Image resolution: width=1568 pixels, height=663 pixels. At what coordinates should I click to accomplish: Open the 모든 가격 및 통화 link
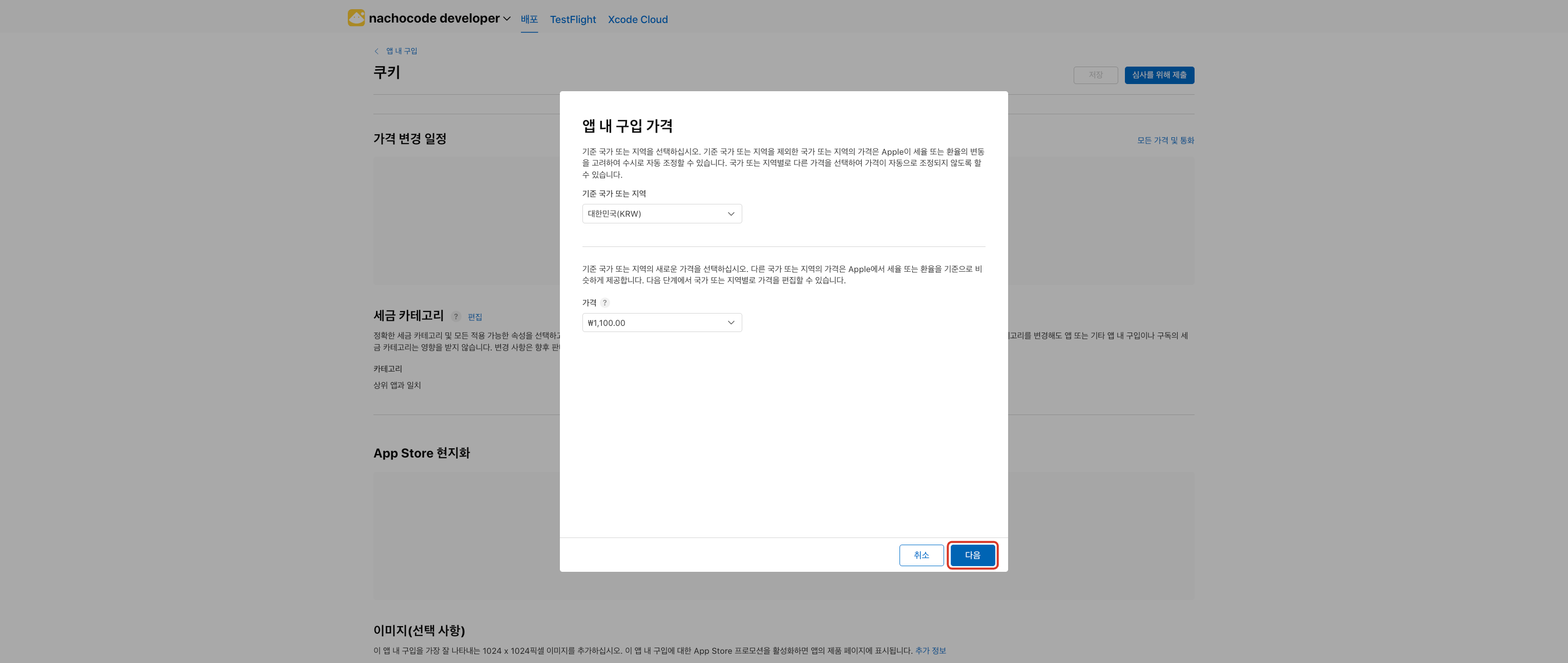point(1165,140)
